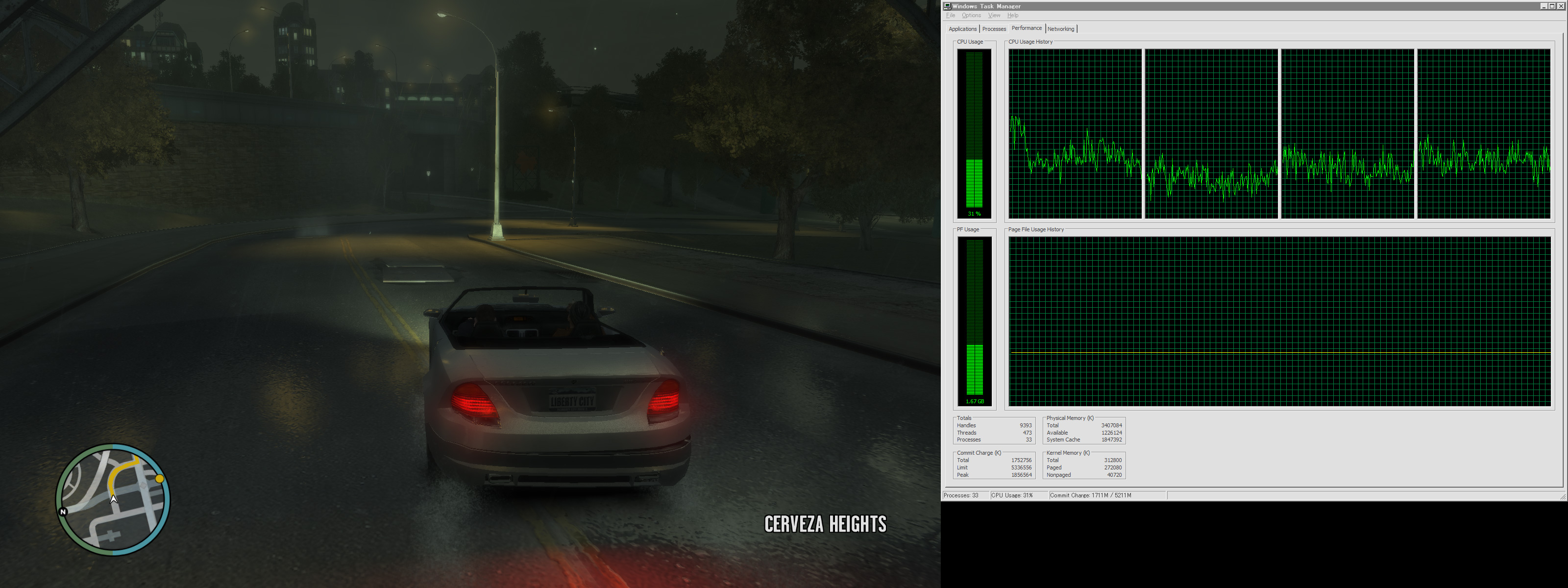
Task: Click the 'Physical Memory (K)' group heading
Action: pyautogui.click(x=1070, y=418)
